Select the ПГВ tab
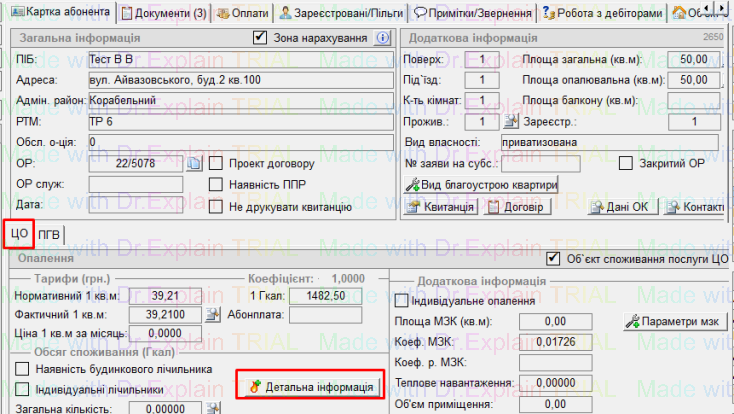 [x=50, y=234]
